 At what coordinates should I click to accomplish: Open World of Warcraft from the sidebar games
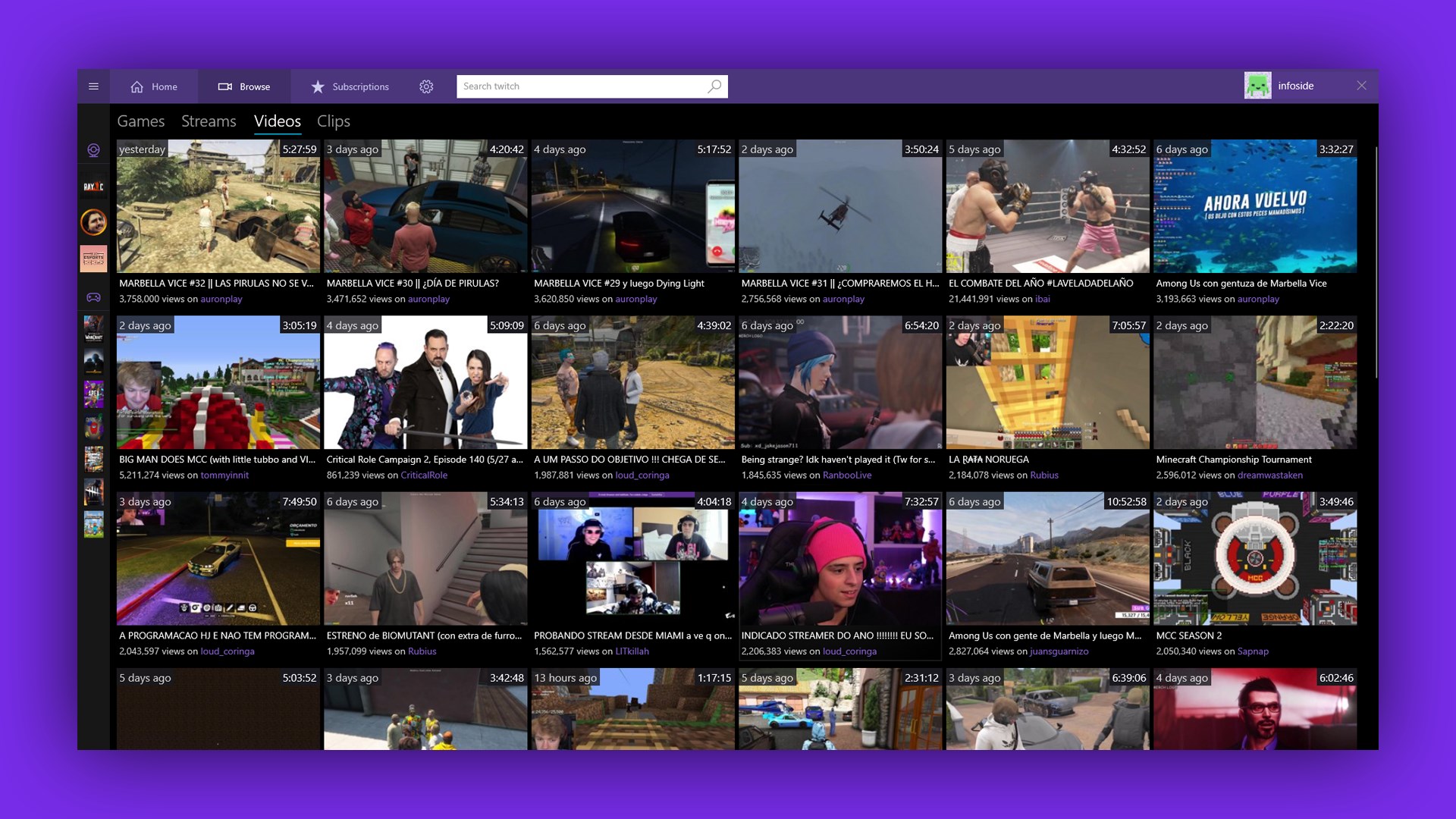pyautogui.click(x=94, y=329)
